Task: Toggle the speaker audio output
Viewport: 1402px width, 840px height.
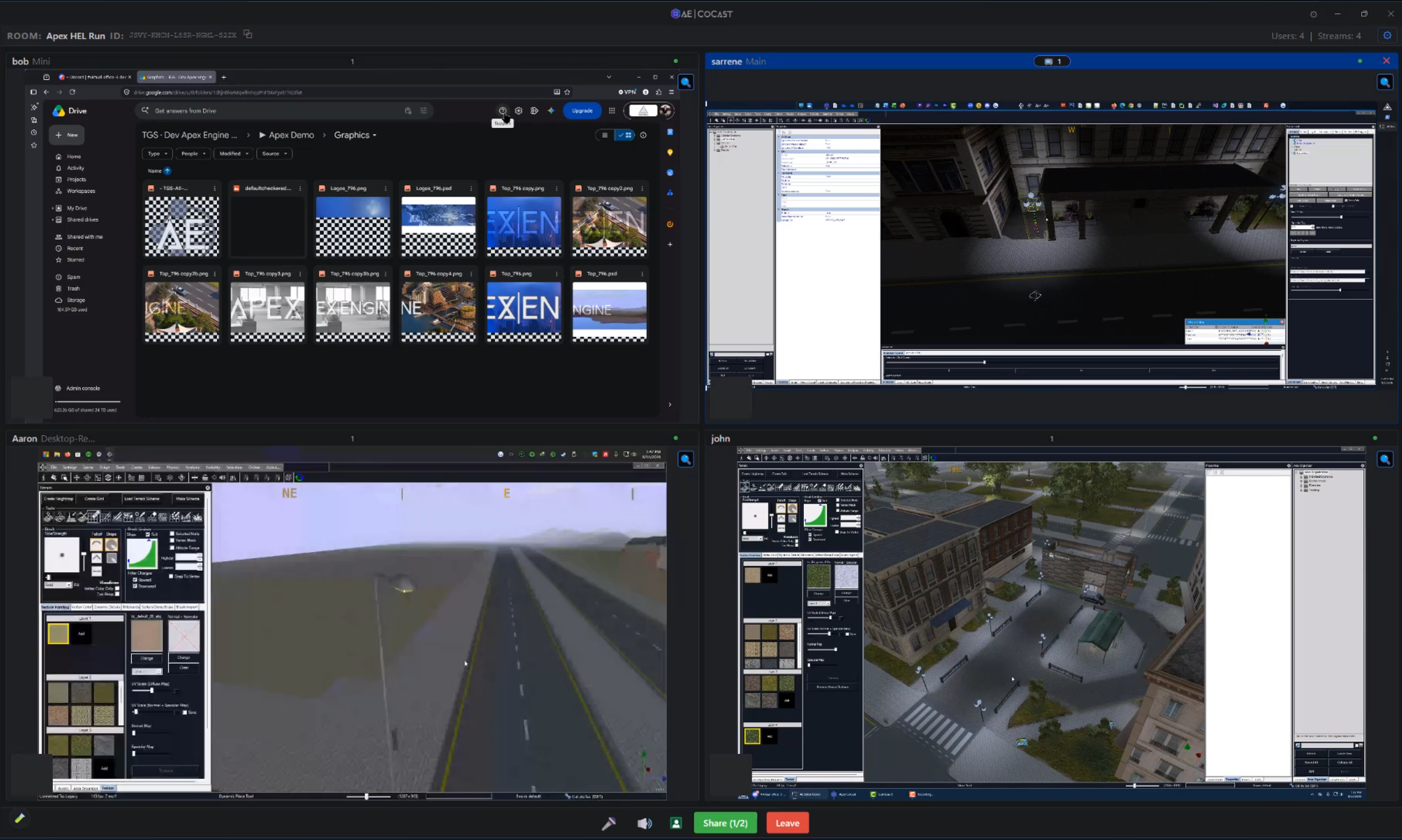Action: click(x=644, y=823)
